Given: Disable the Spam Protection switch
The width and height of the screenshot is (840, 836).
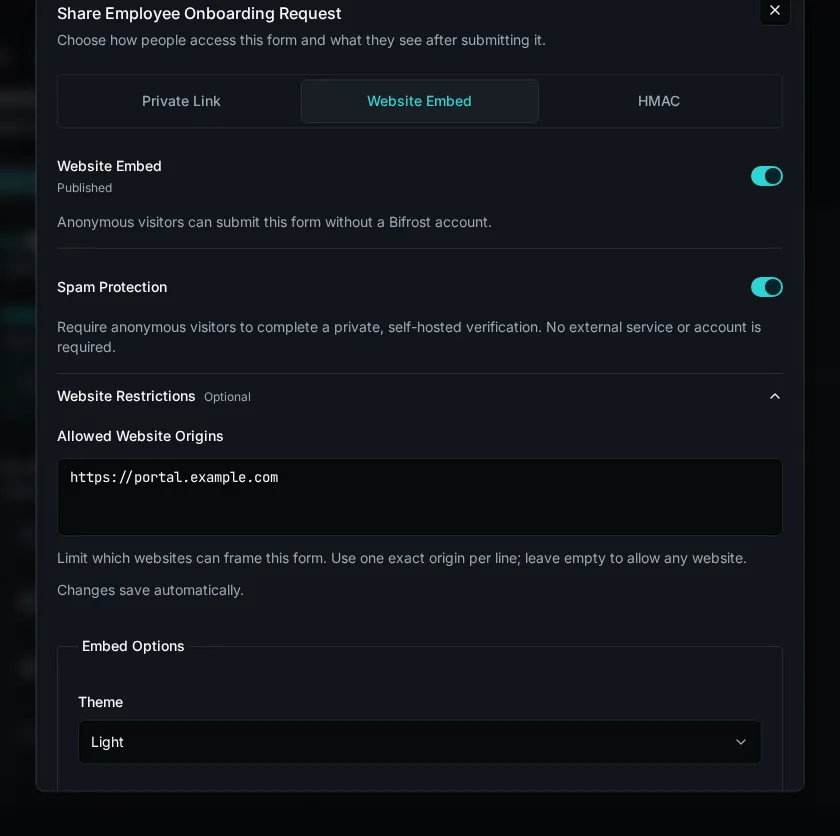Looking at the screenshot, I should [767, 287].
